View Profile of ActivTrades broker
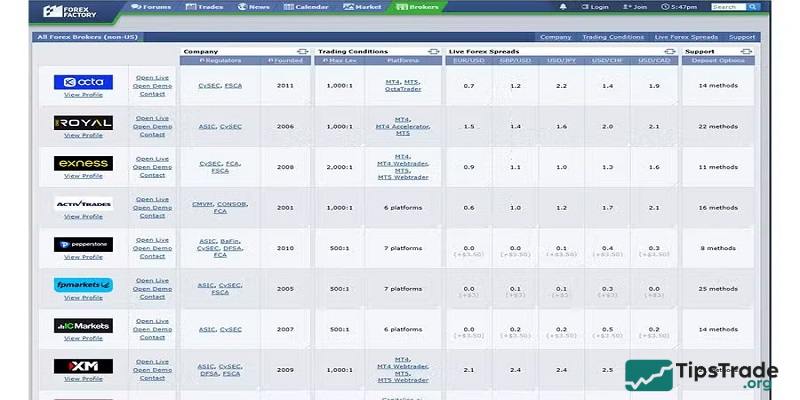 coord(83,216)
